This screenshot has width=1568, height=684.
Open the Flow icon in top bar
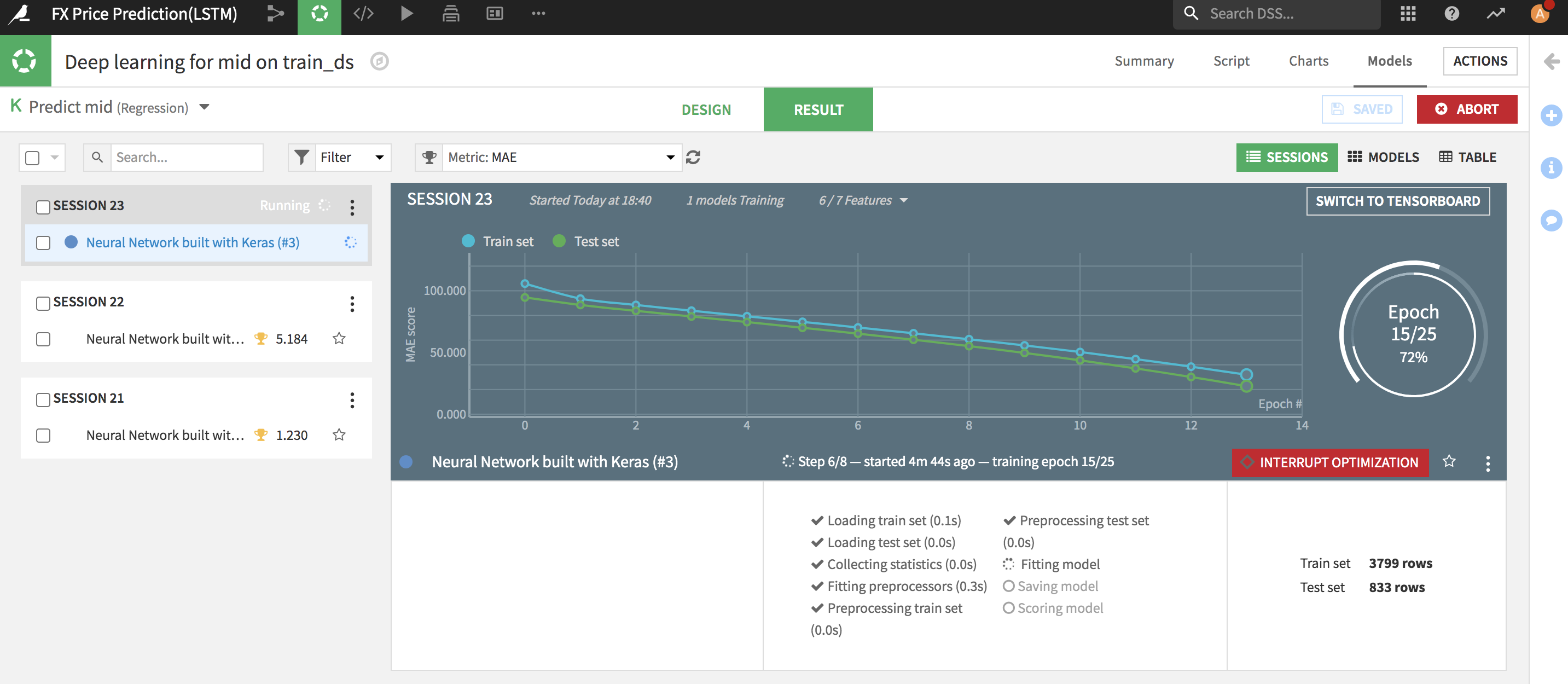tap(275, 13)
